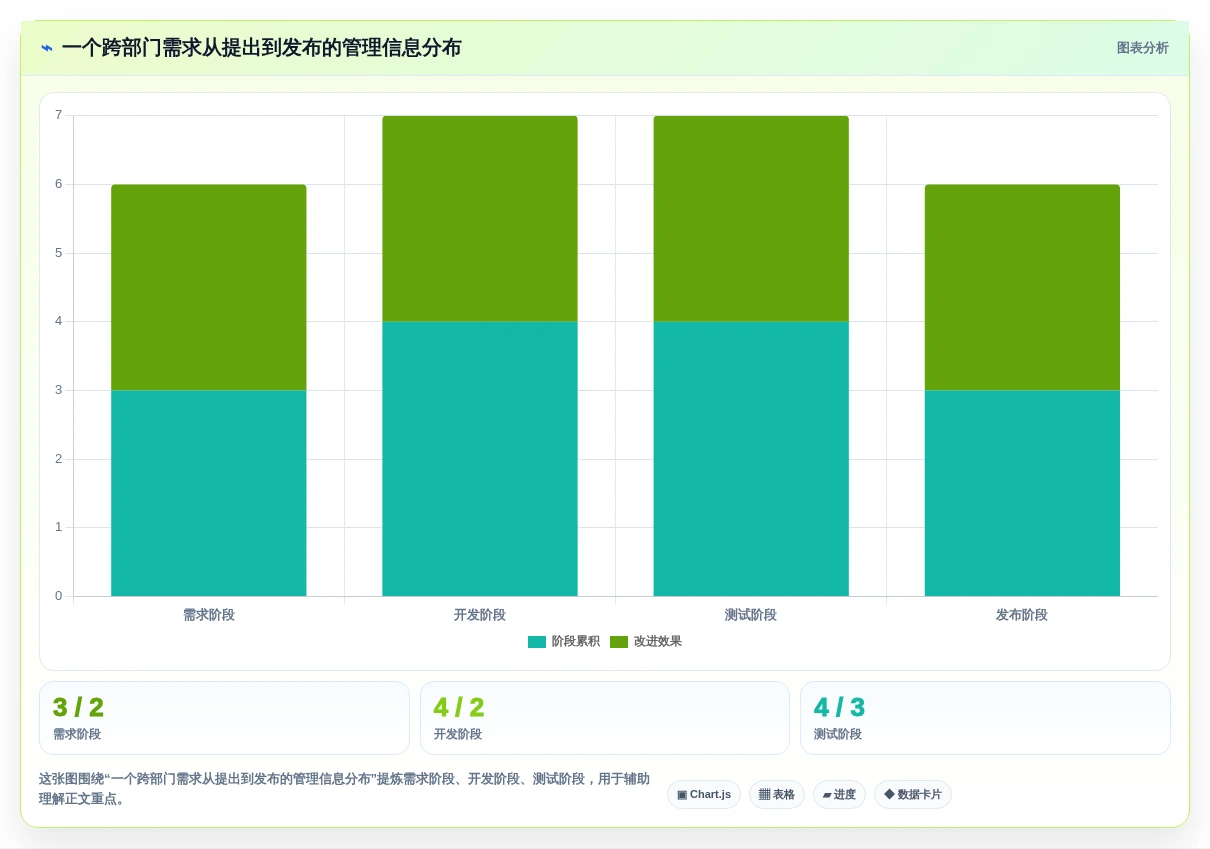Click the green bar segment for 发布阶段

(1022, 287)
